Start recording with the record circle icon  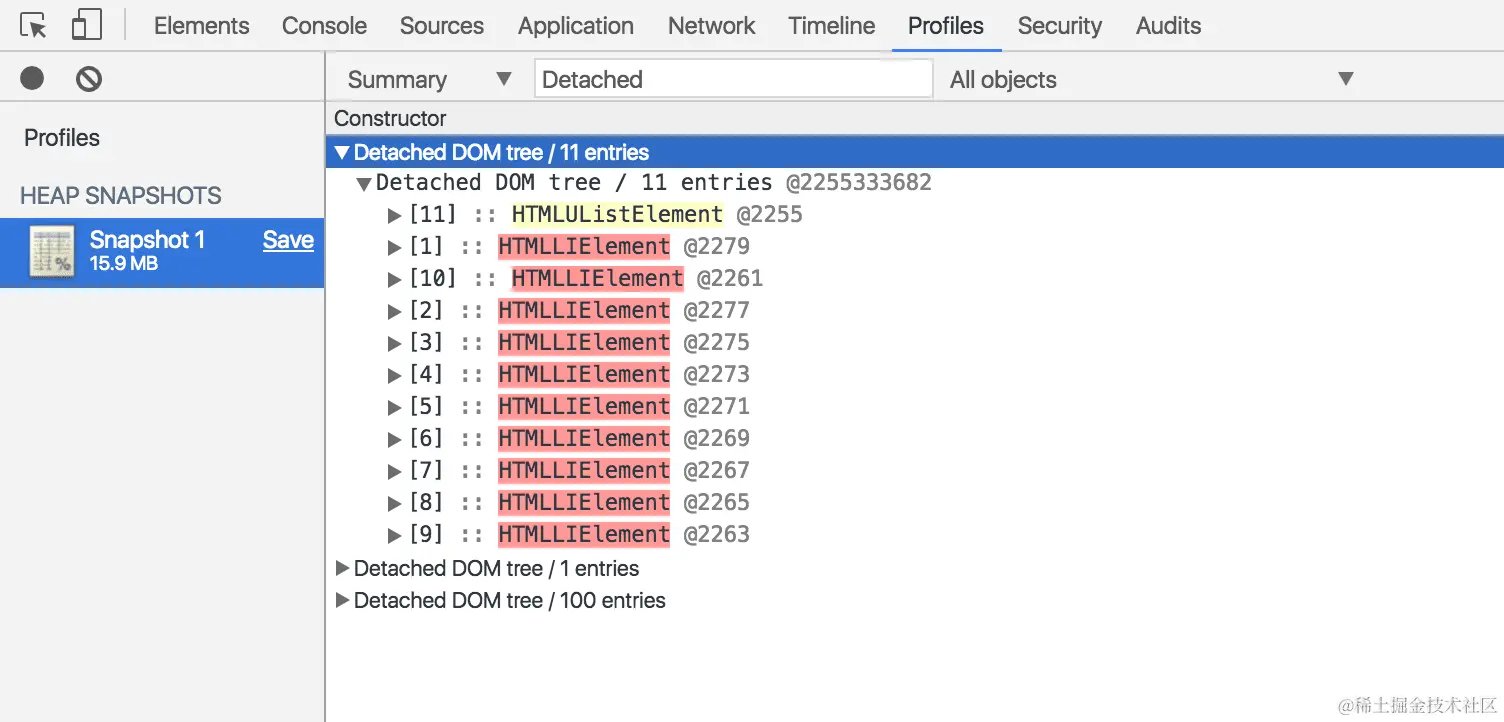(x=32, y=78)
